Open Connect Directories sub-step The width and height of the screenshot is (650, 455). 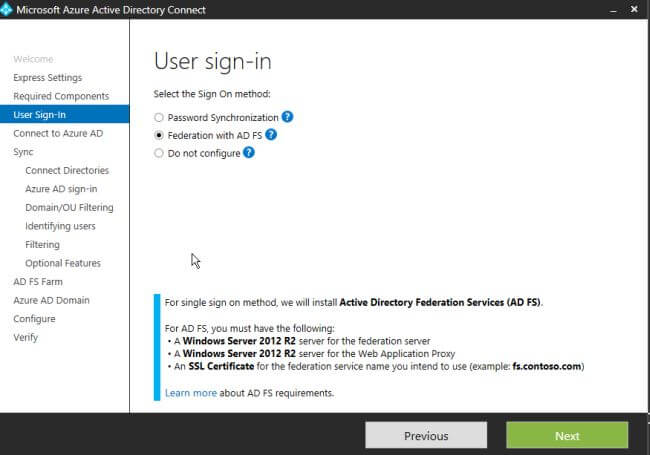(x=67, y=170)
